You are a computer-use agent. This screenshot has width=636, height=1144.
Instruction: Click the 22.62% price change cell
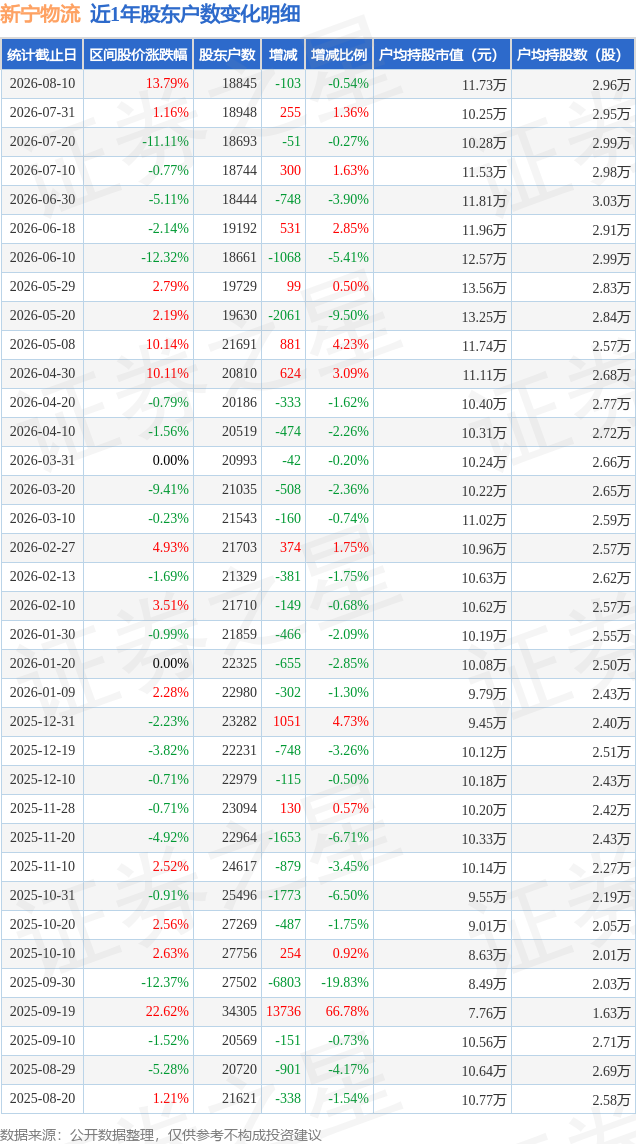pyautogui.click(x=167, y=1011)
